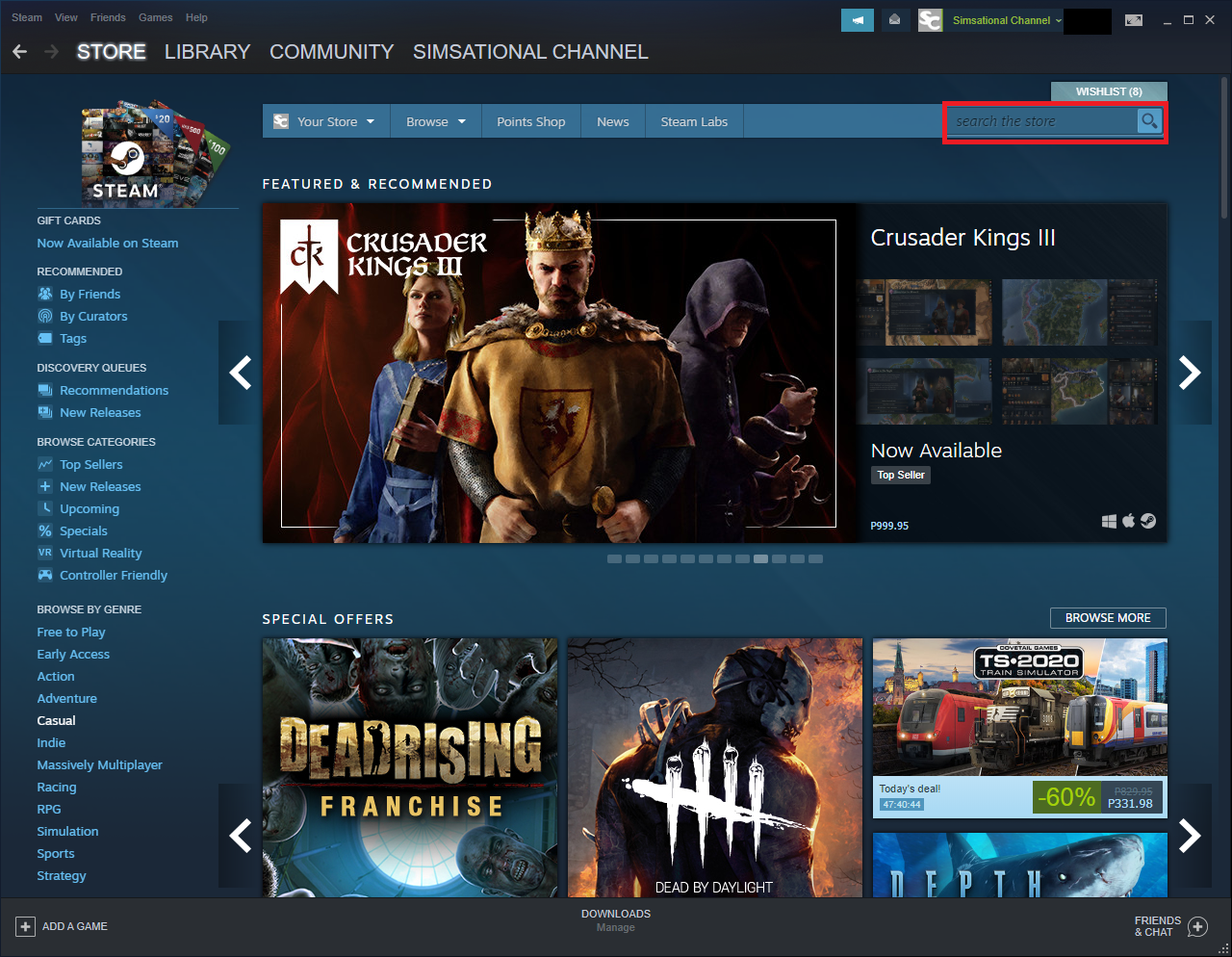Click the BROWSE MORE button
The image size is (1232, 957).
1108,618
